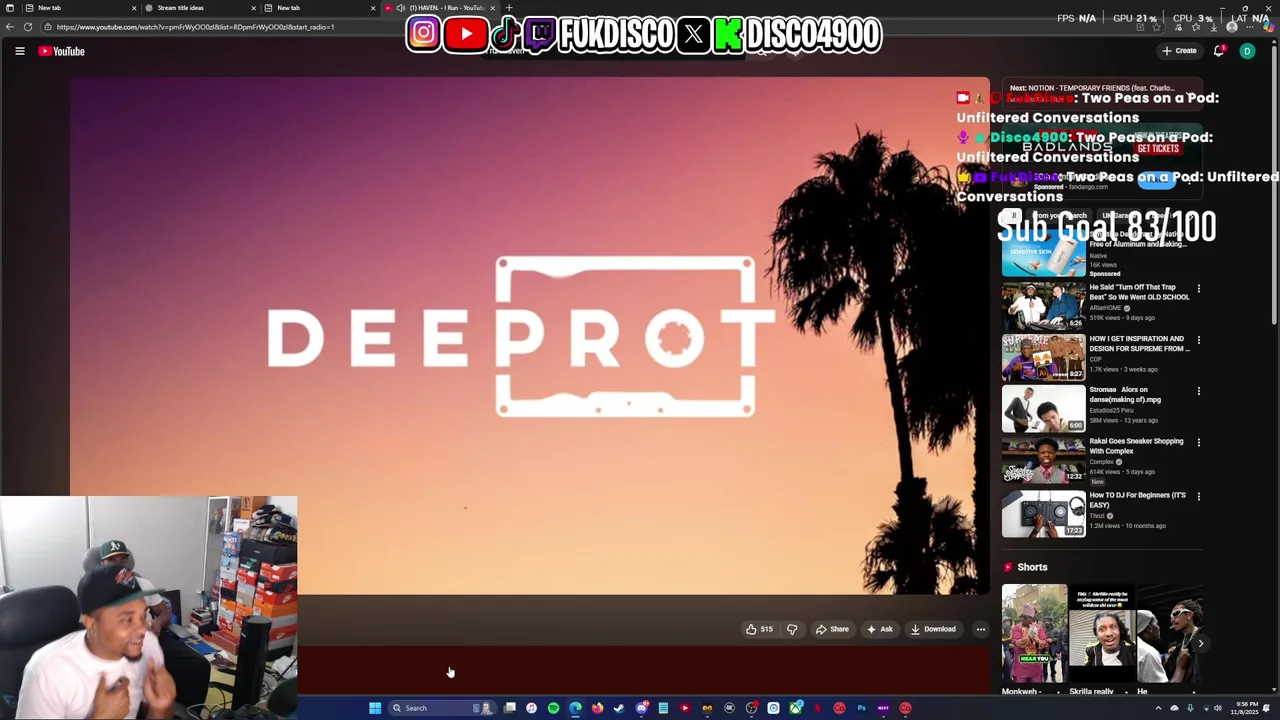
Task: Open the Create button in YouTube header
Action: coord(1179,51)
